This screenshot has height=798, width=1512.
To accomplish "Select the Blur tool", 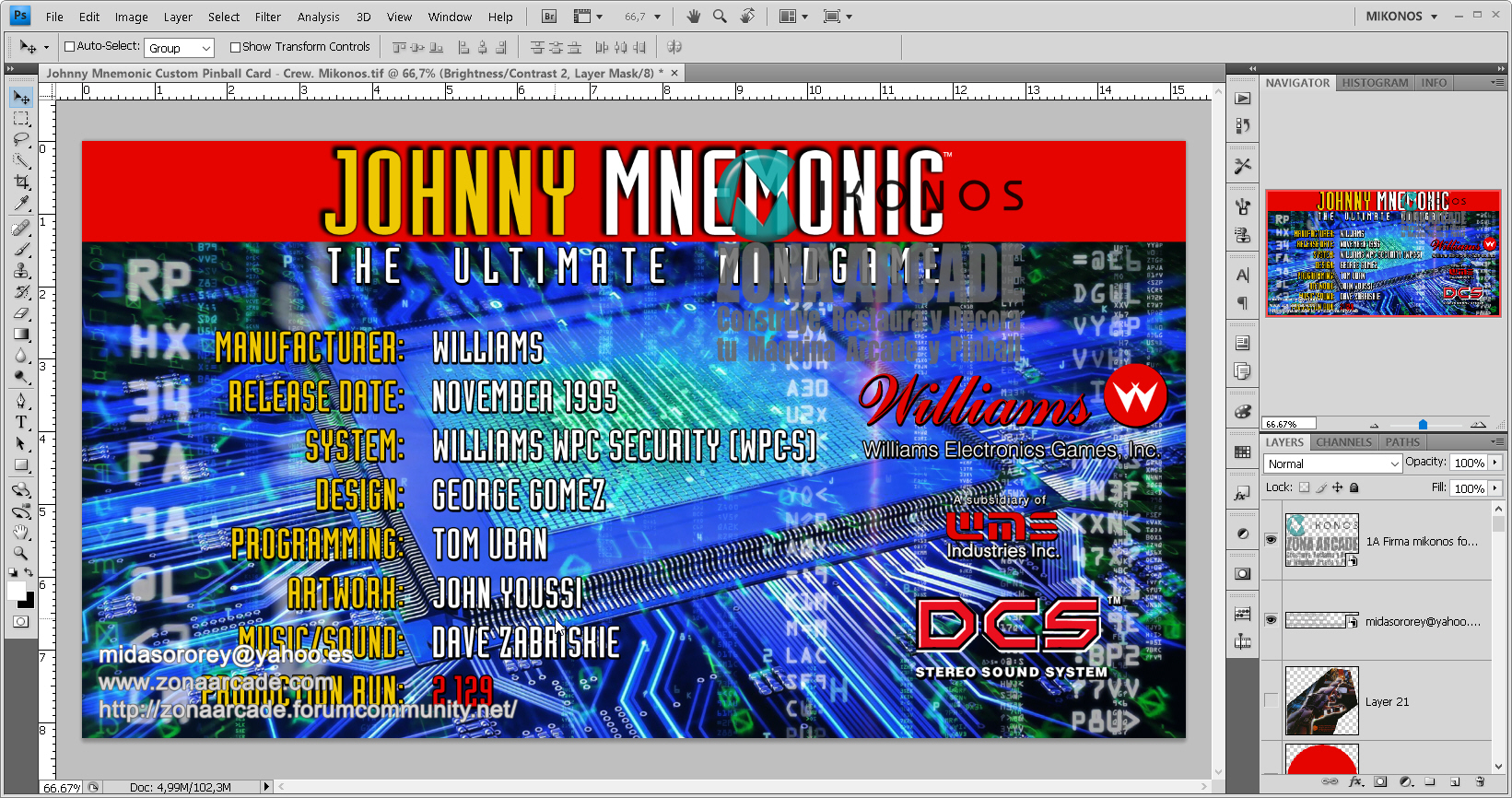I will click(x=21, y=356).
